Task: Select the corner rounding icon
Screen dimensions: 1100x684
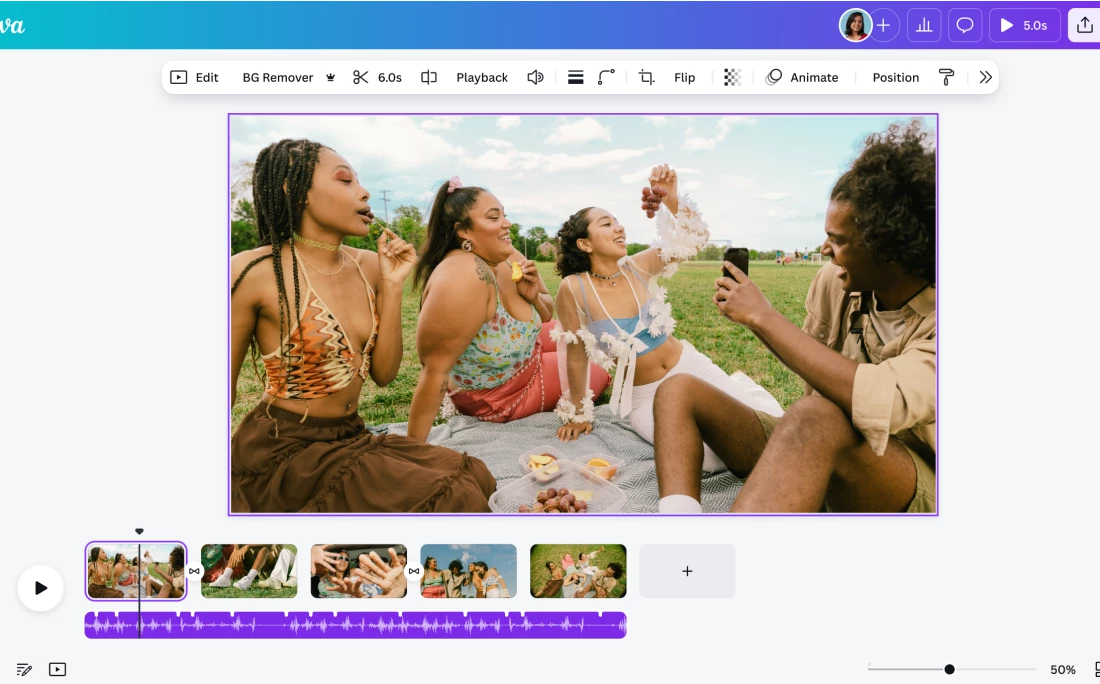Action: point(606,77)
